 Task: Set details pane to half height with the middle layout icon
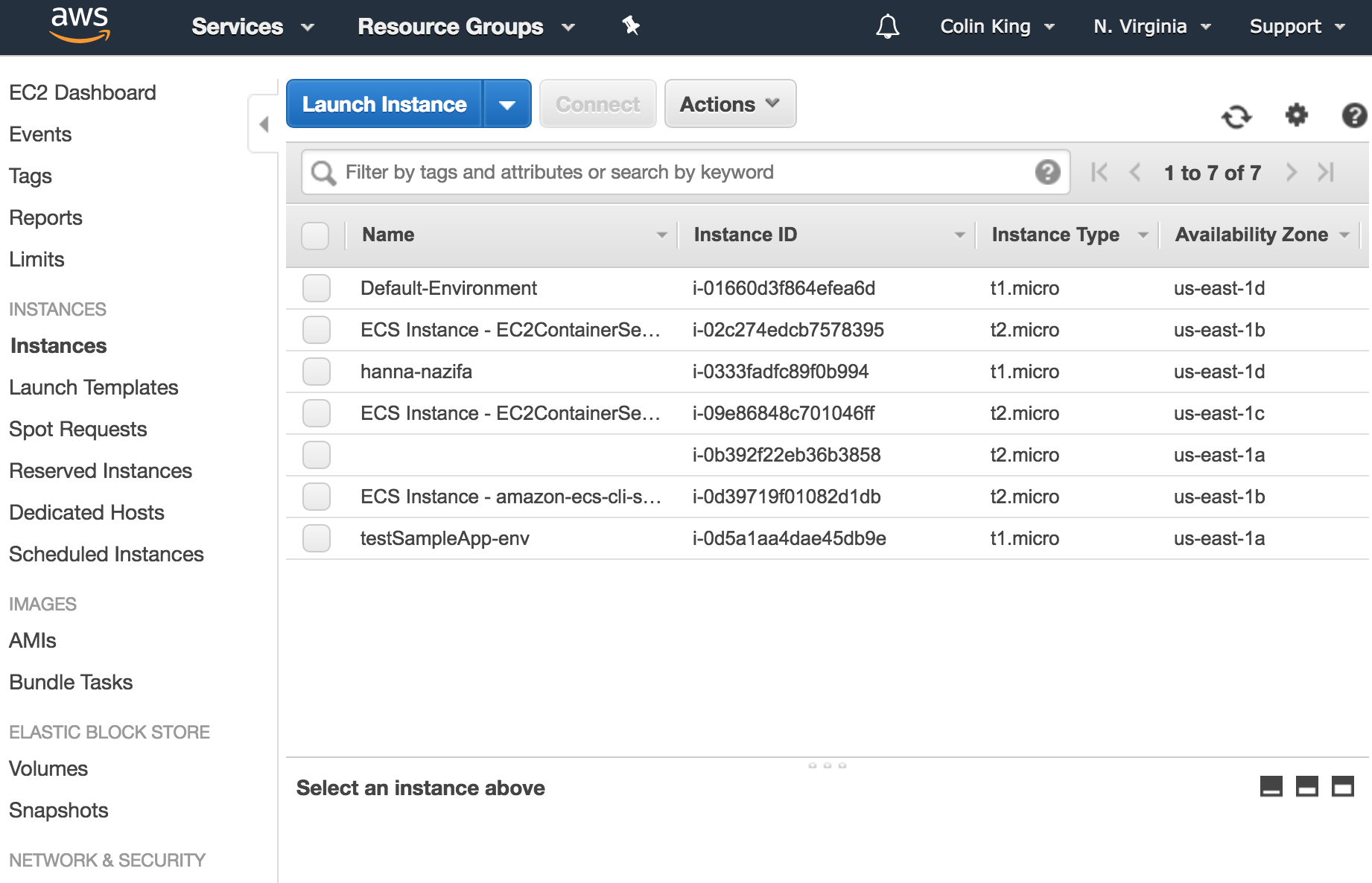click(x=1307, y=786)
